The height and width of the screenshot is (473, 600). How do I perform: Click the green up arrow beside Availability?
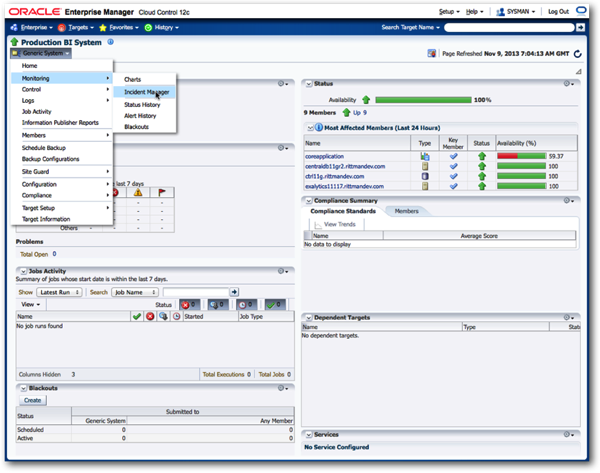[366, 100]
